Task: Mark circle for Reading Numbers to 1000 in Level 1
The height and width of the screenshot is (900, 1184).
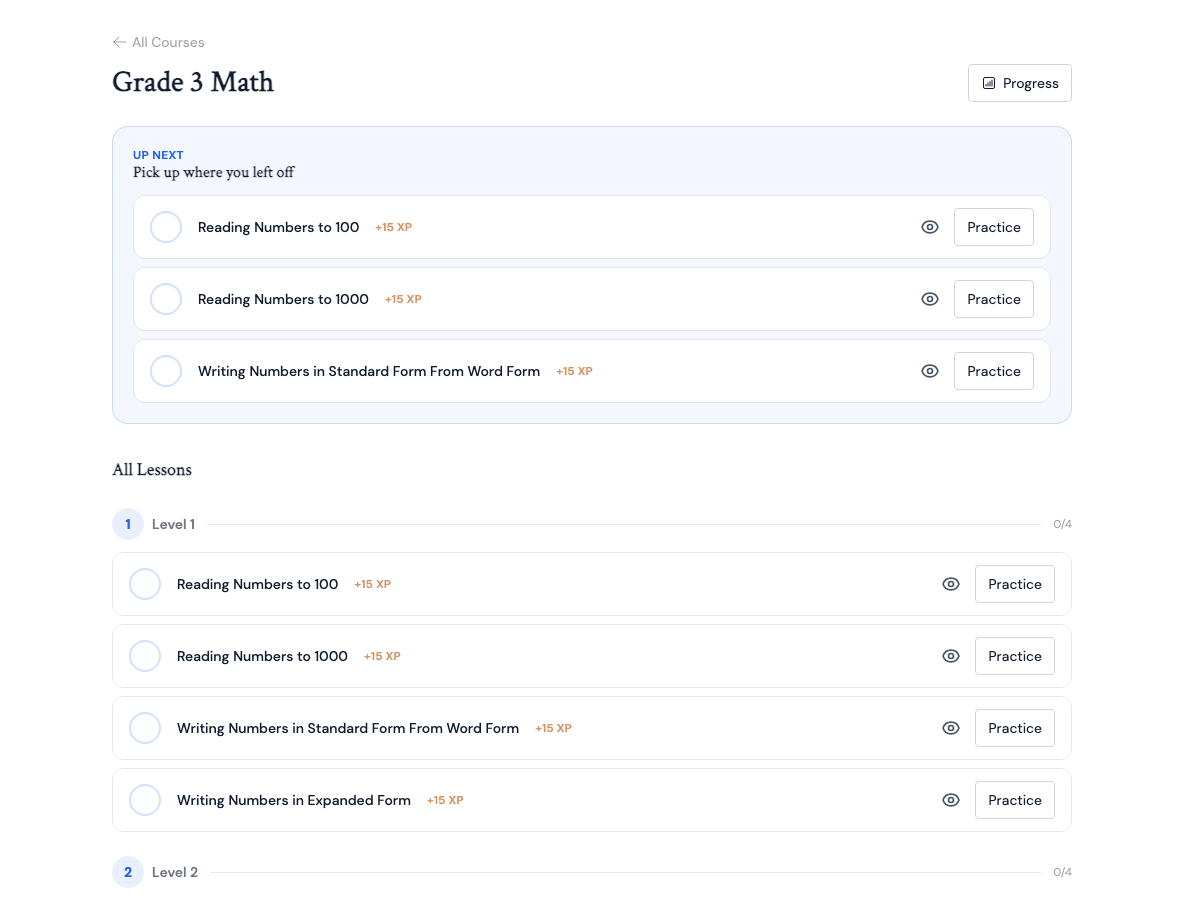Action: pos(145,656)
